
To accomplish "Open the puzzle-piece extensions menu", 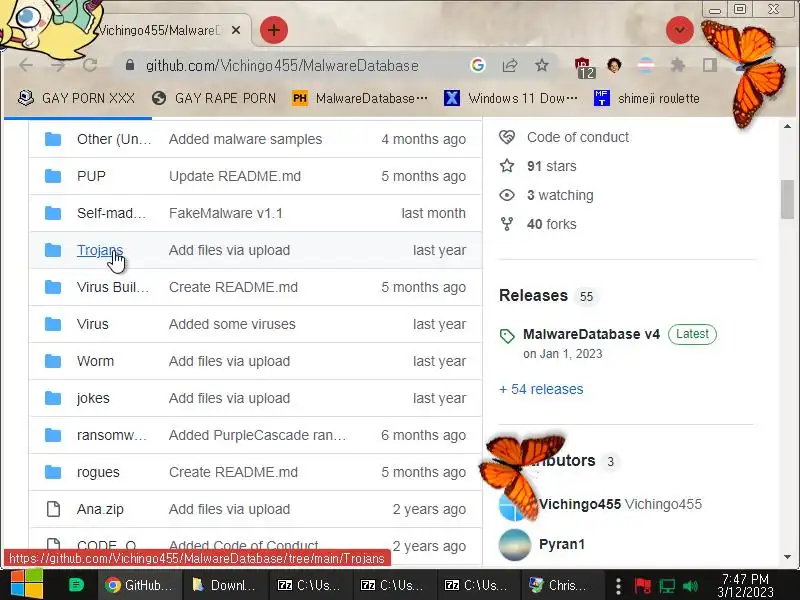I will 678,65.
